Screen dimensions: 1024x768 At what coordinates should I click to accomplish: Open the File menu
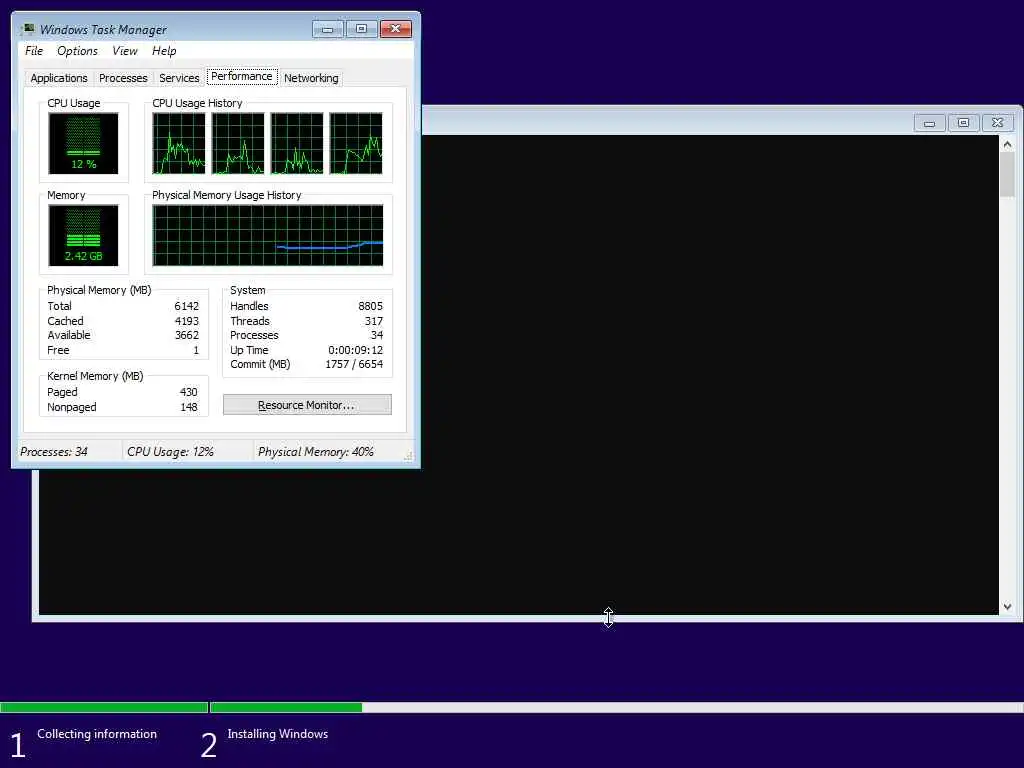pos(34,51)
